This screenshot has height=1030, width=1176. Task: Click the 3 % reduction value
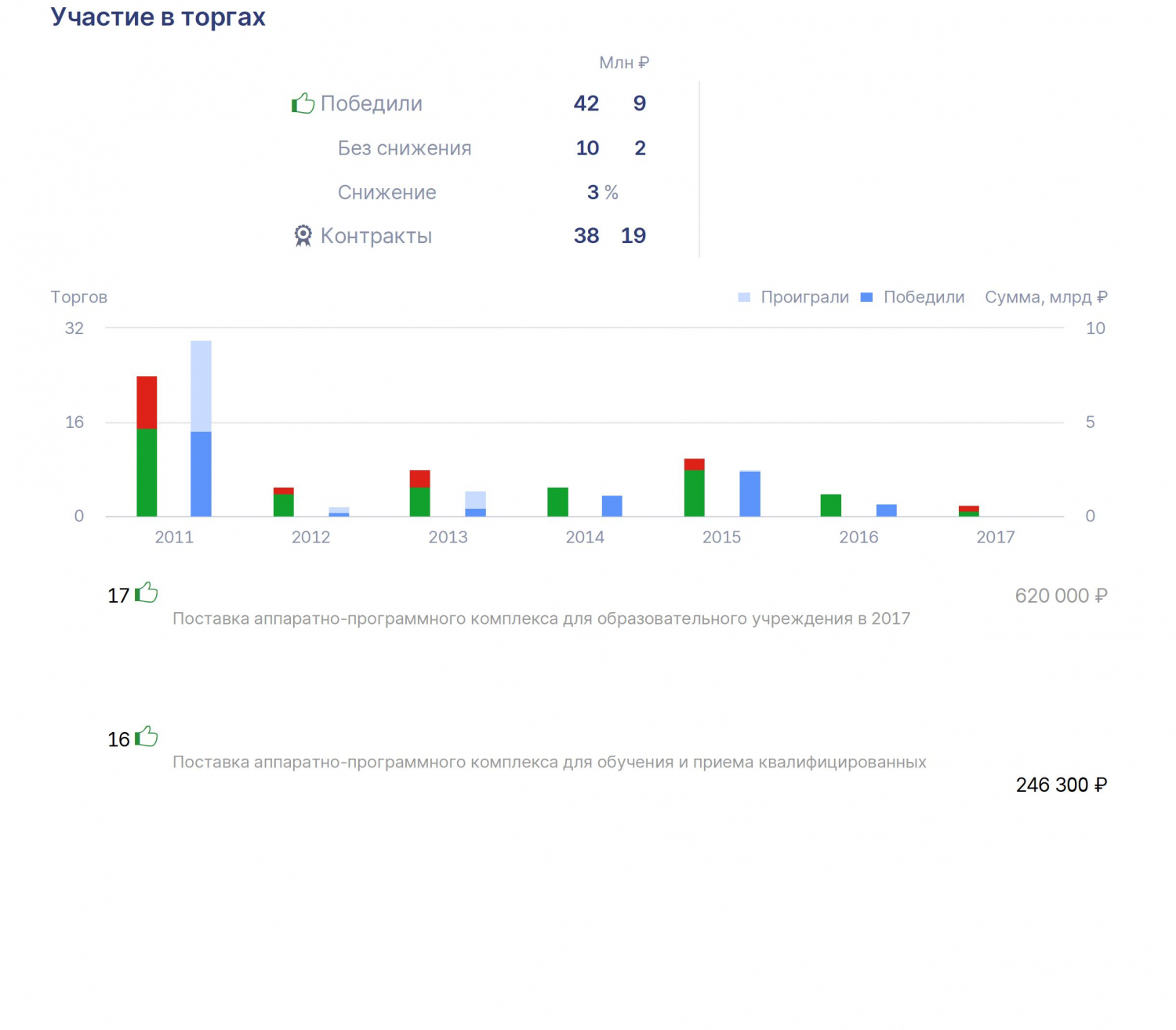coord(603,193)
